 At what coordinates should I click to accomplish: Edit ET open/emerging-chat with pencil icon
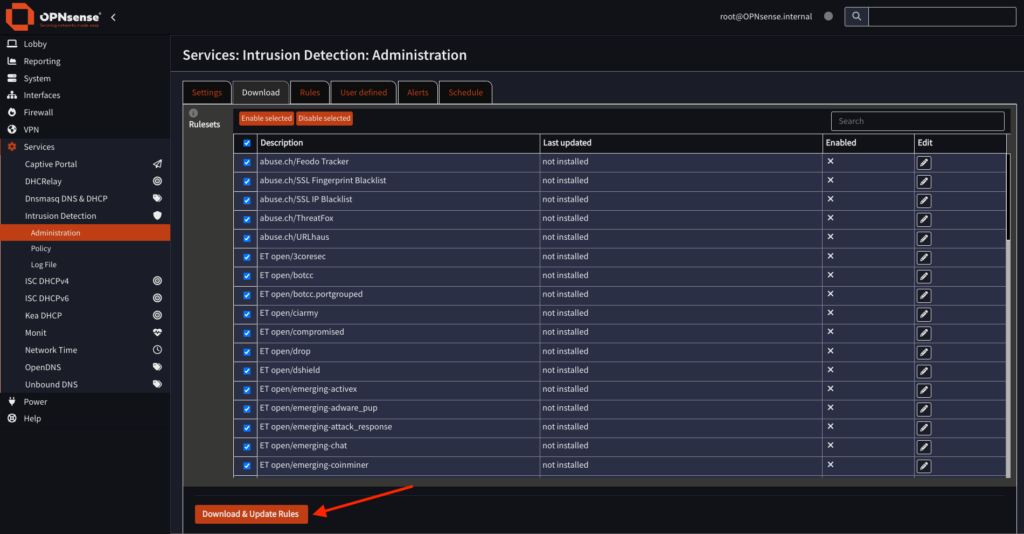(x=923, y=447)
